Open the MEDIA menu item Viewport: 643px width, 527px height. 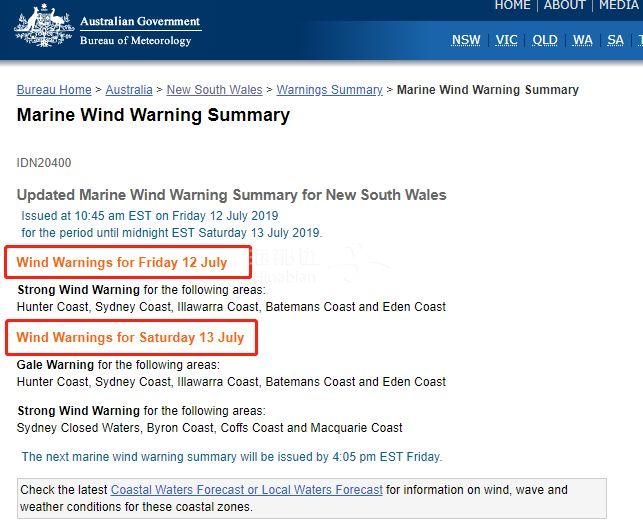[620, 5]
